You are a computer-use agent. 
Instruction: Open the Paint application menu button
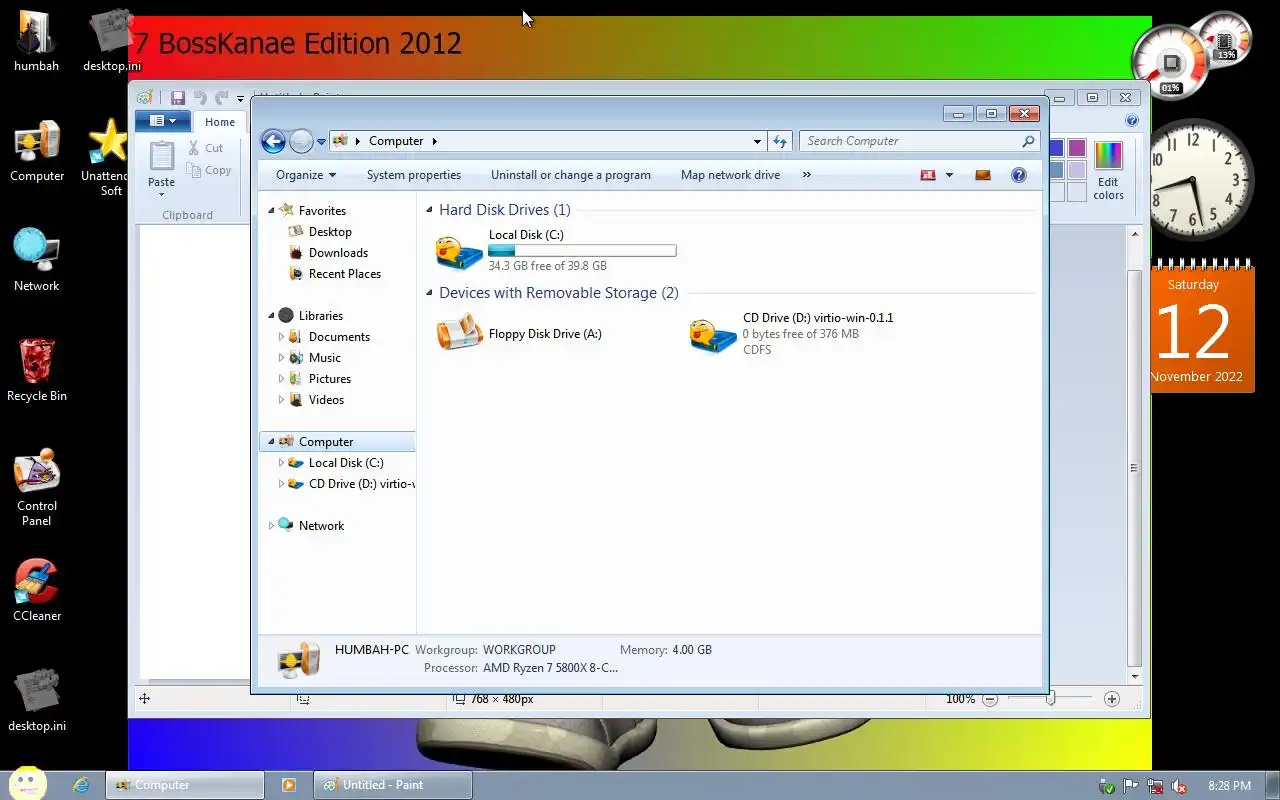pyautogui.click(x=162, y=121)
